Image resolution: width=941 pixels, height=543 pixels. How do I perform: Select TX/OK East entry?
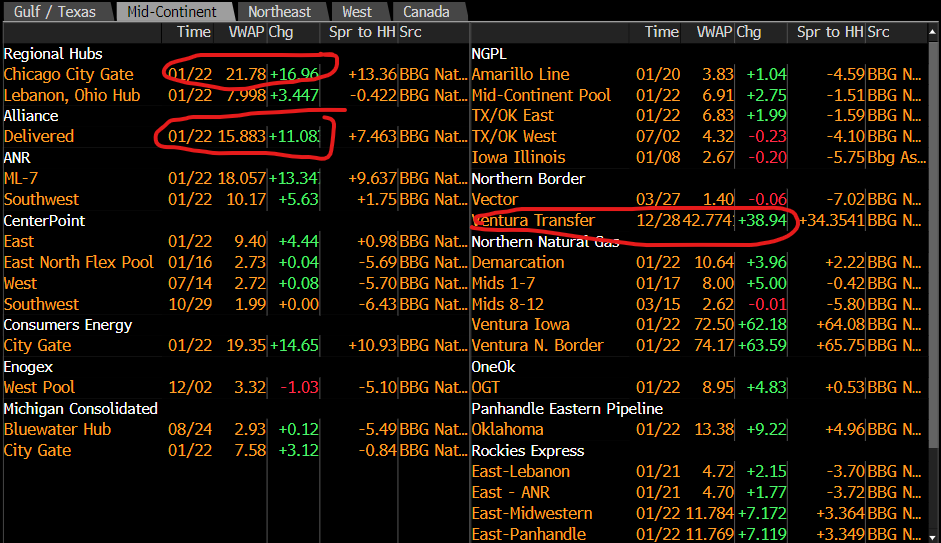699,115
